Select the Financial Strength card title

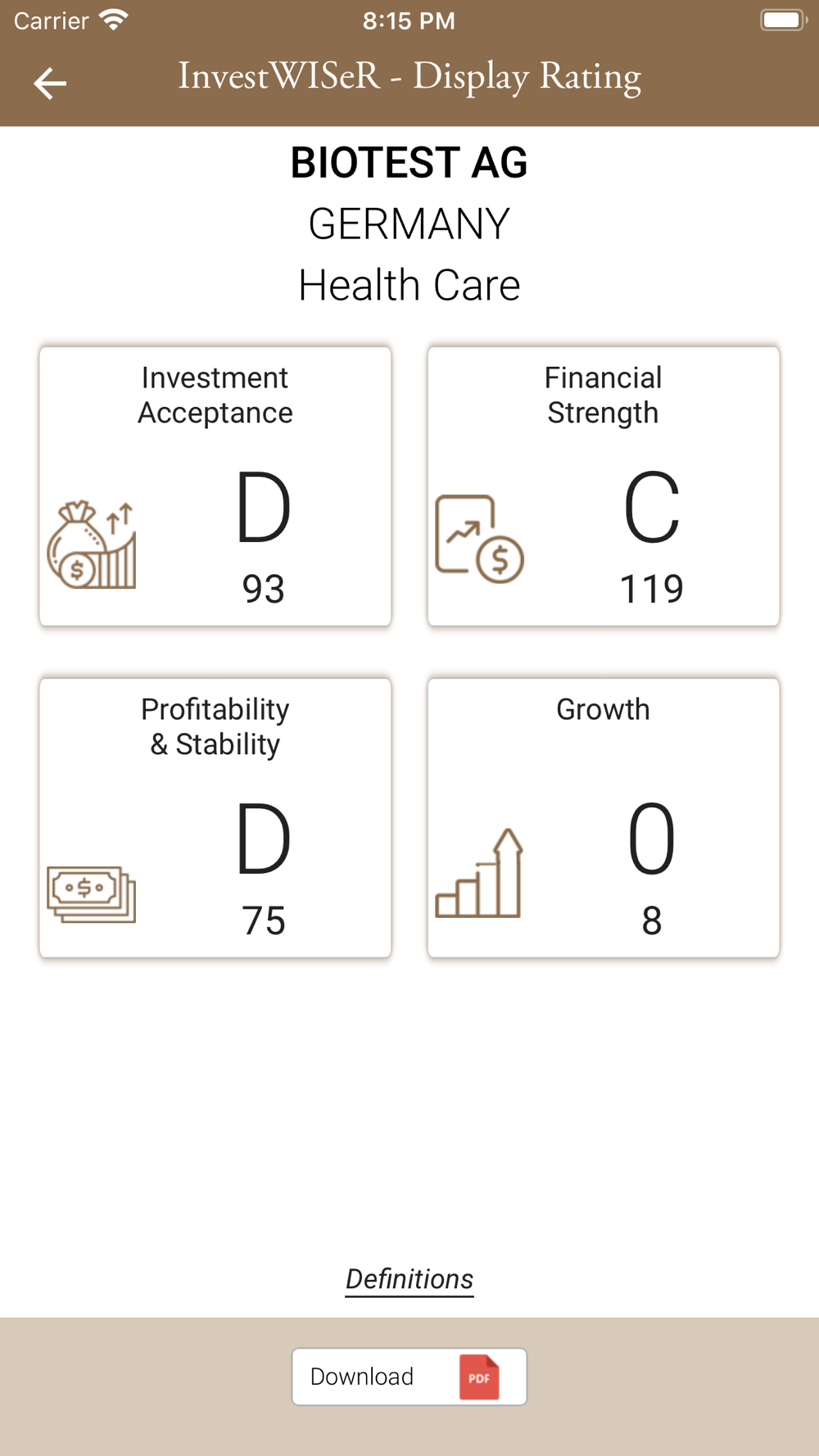(x=604, y=396)
